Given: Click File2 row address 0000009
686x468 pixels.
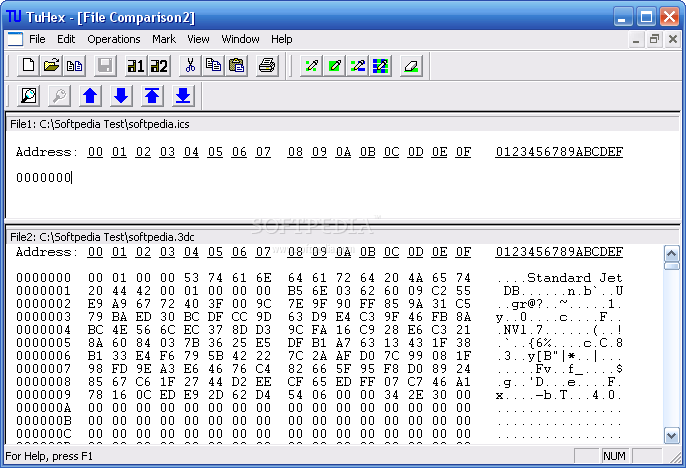Looking at the screenshot, I should click(x=43, y=395).
